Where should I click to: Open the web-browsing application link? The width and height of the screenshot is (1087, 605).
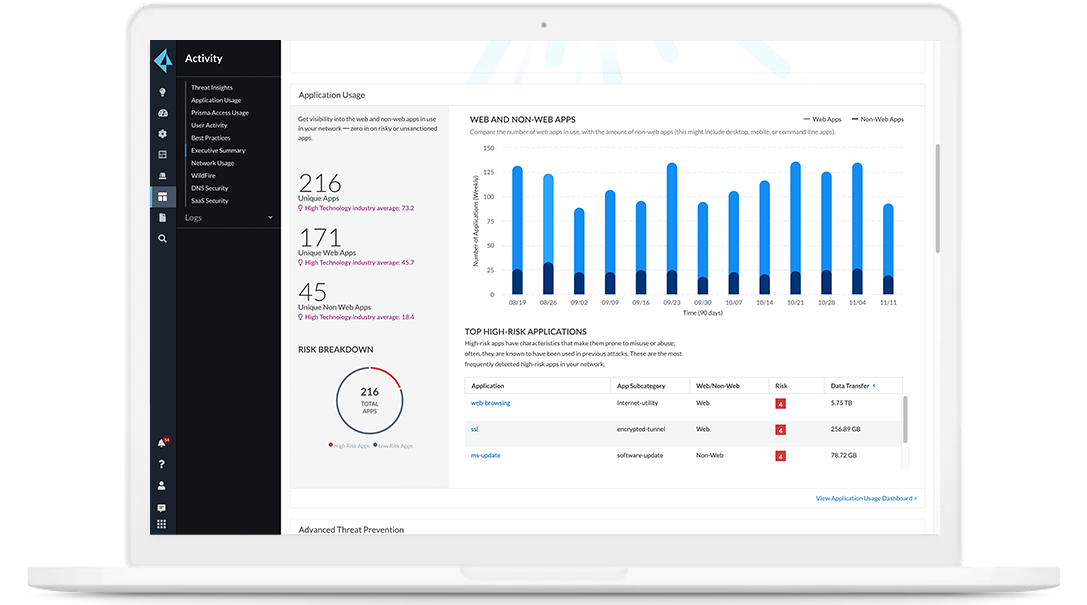coord(490,403)
